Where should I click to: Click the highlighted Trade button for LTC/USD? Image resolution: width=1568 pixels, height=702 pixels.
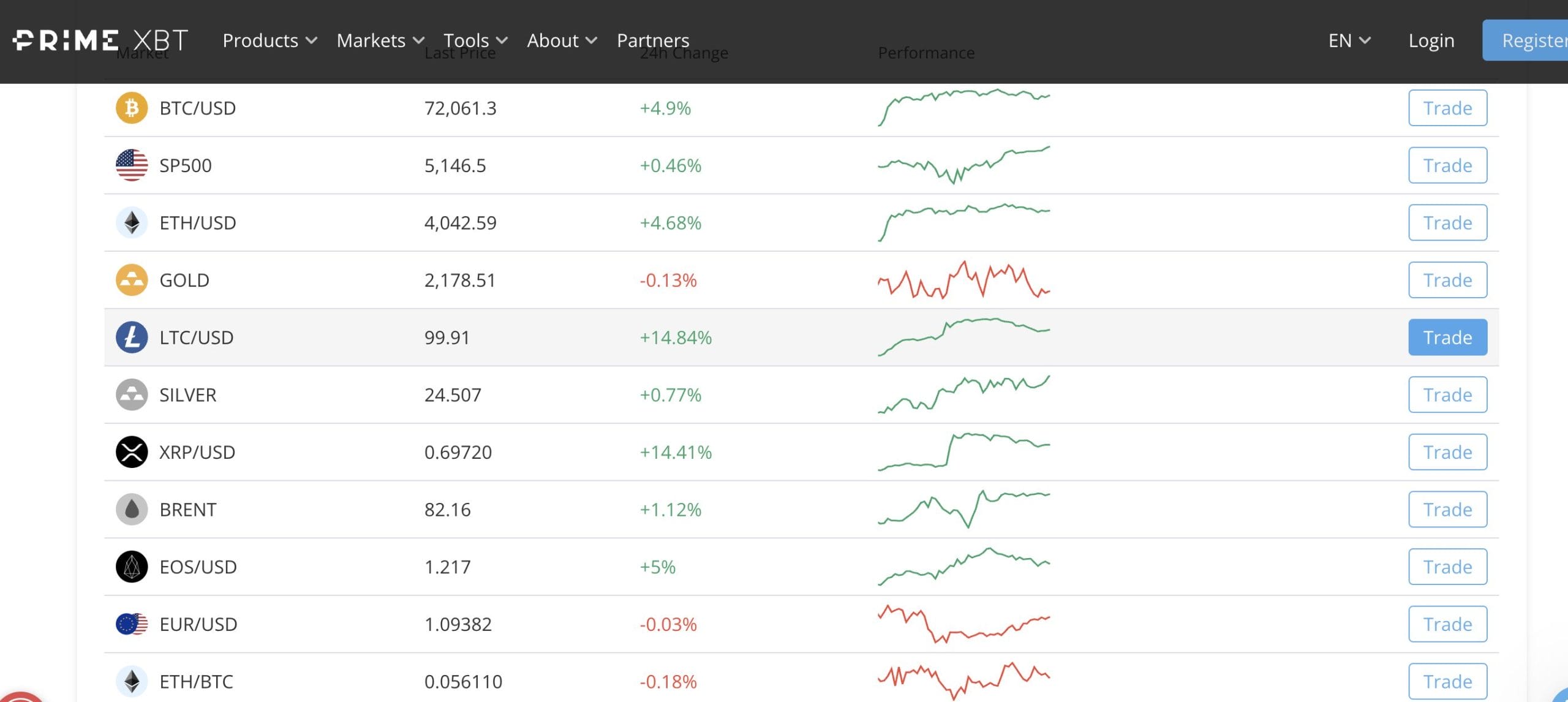coord(1447,338)
